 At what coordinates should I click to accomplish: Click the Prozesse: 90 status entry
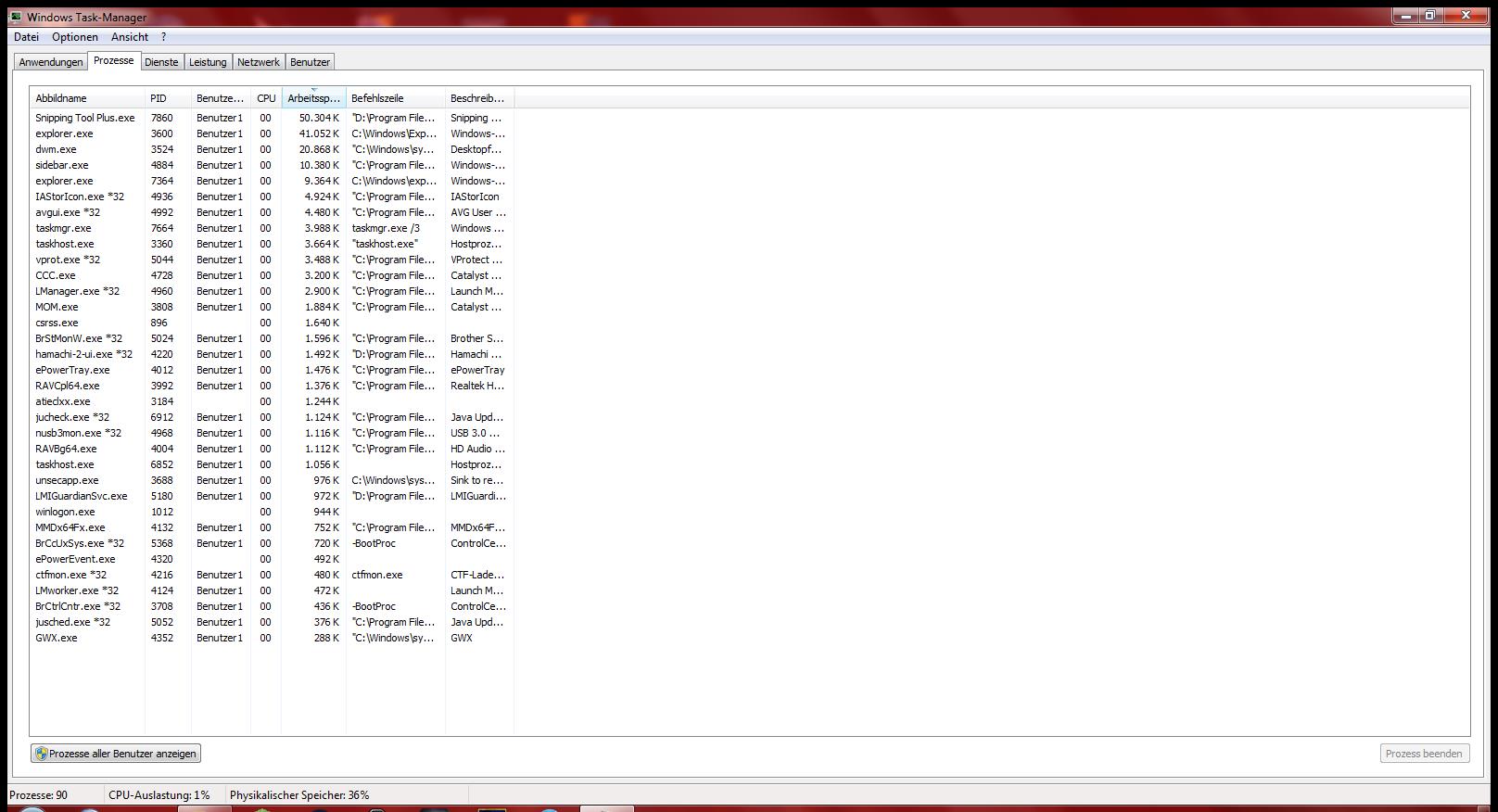[38, 795]
